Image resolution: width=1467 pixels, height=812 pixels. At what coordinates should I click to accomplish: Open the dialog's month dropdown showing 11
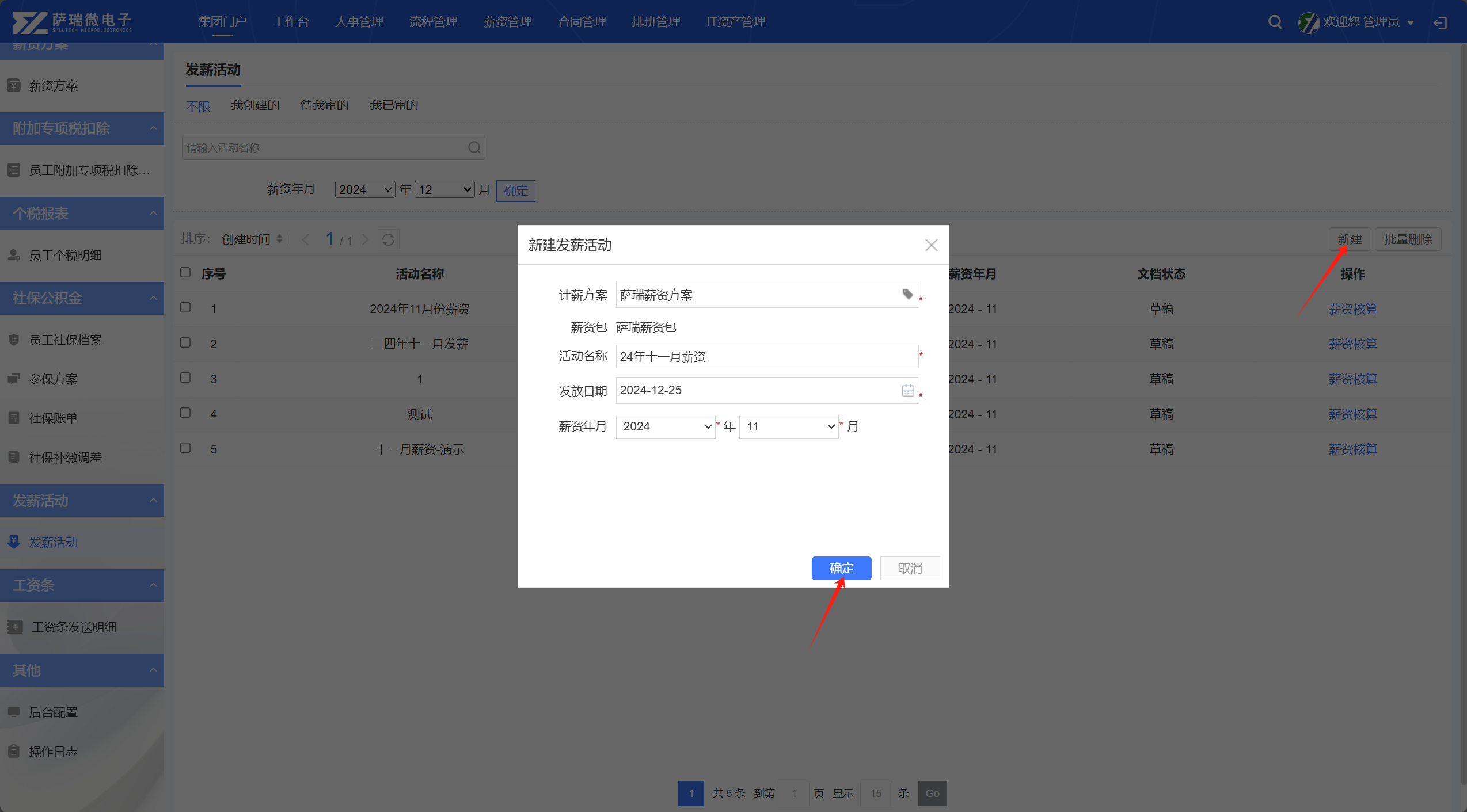pos(789,426)
